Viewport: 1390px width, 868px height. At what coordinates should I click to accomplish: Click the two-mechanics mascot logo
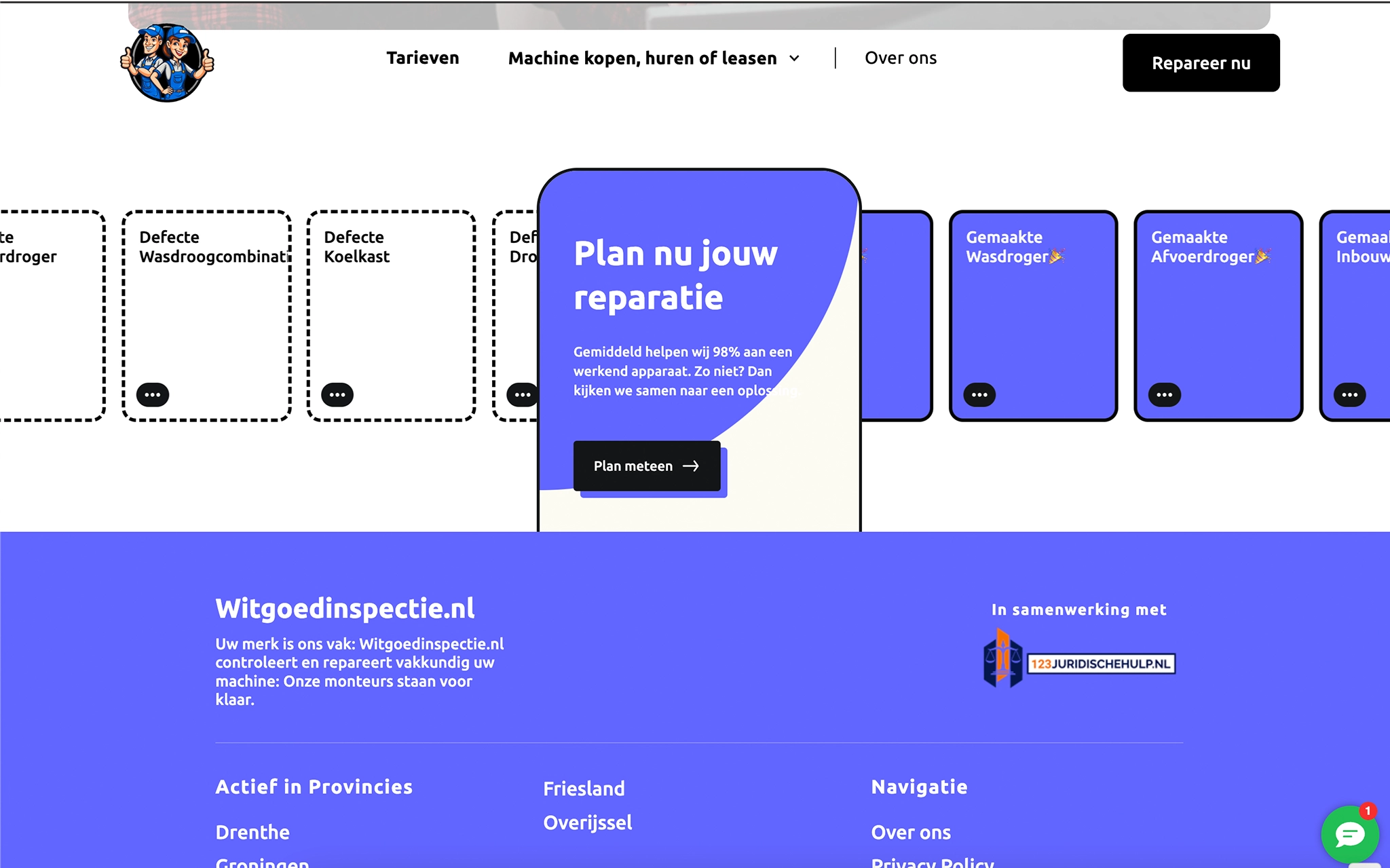click(x=167, y=62)
